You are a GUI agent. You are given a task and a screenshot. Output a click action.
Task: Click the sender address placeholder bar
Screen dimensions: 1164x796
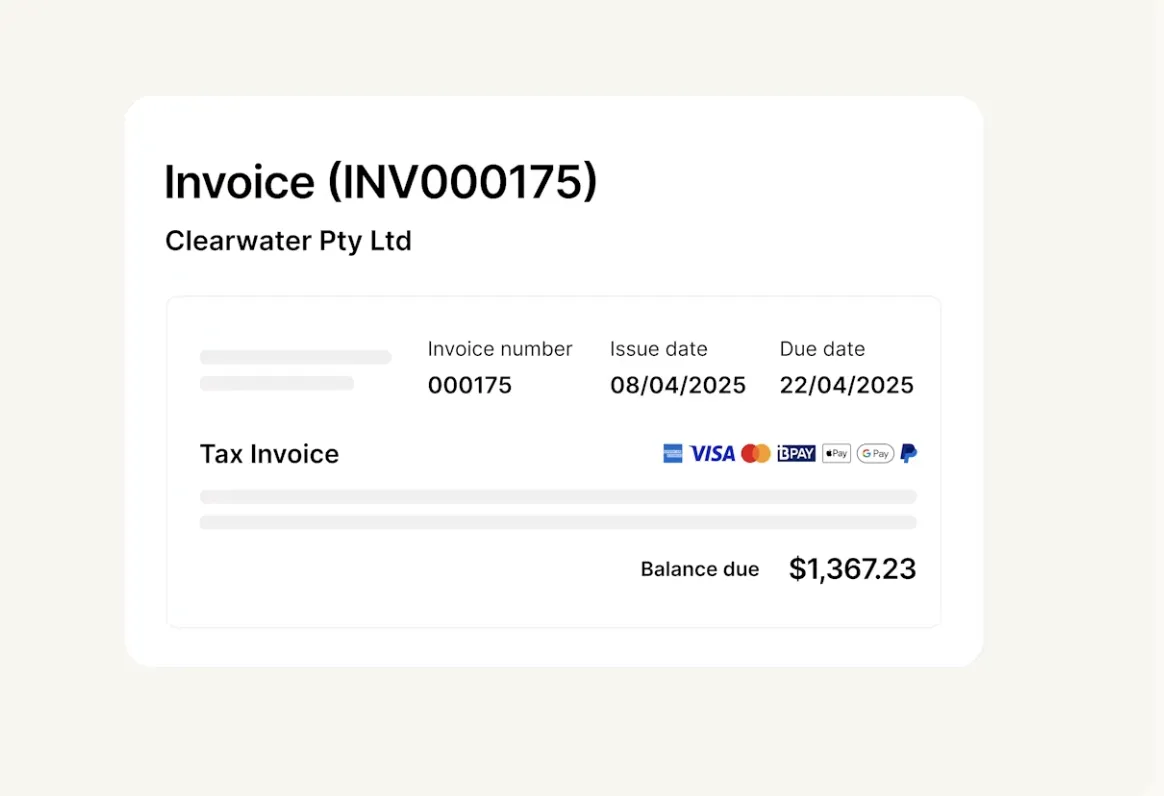[295, 357]
